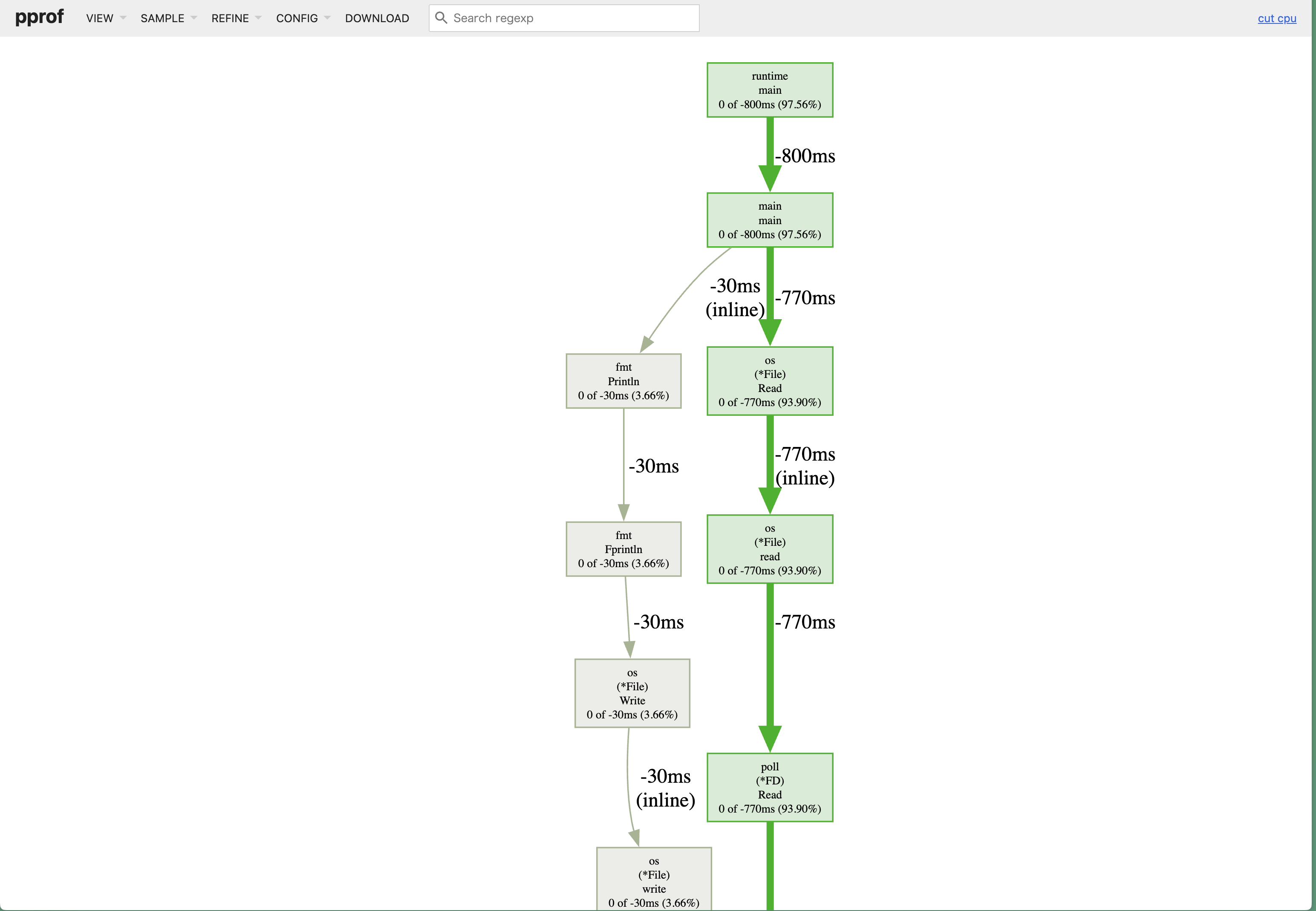The height and width of the screenshot is (911, 1316).
Task: Click the fmt Fprintln node
Action: [x=623, y=549]
